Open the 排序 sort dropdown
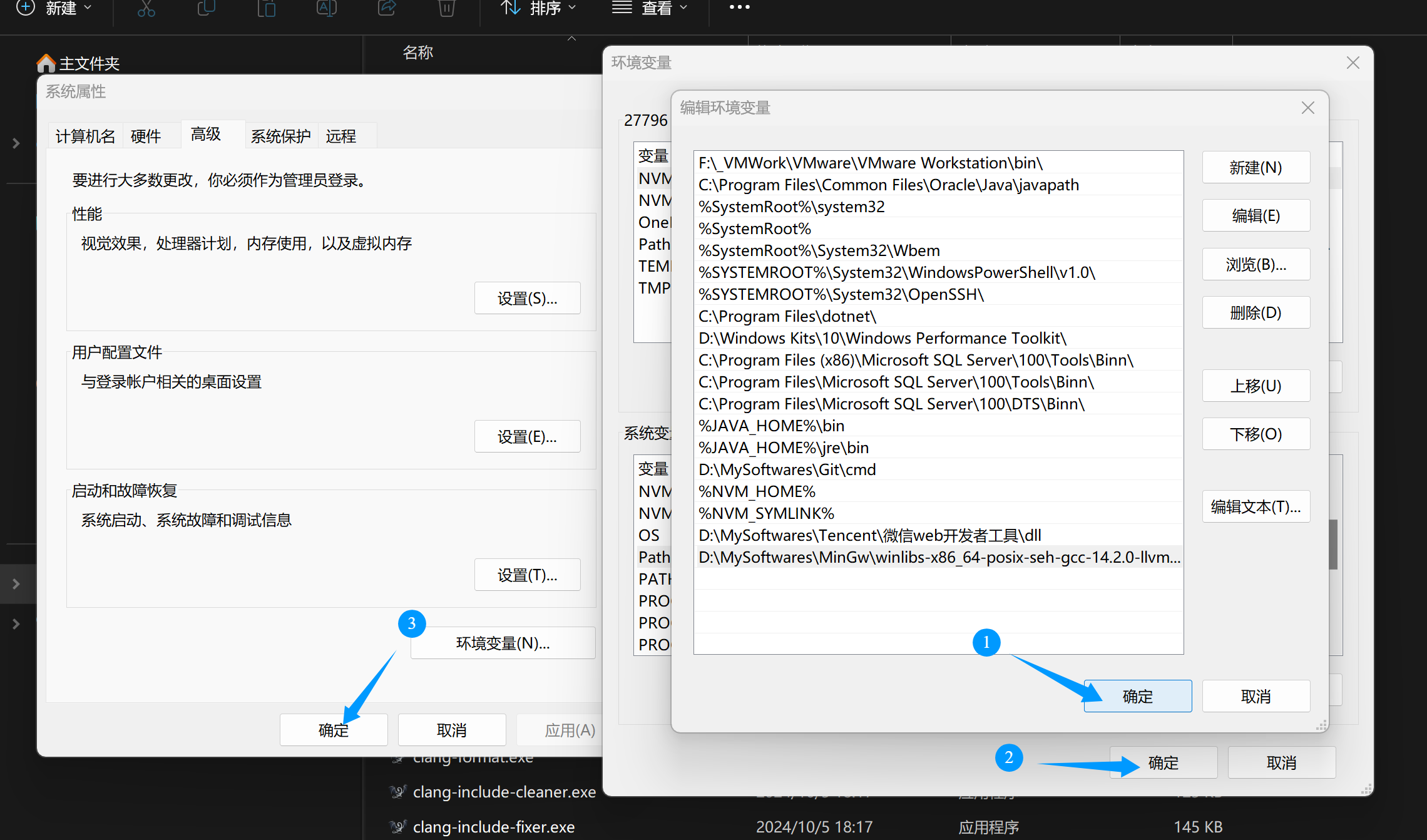The width and height of the screenshot is (1427, 840). (538, 8)
